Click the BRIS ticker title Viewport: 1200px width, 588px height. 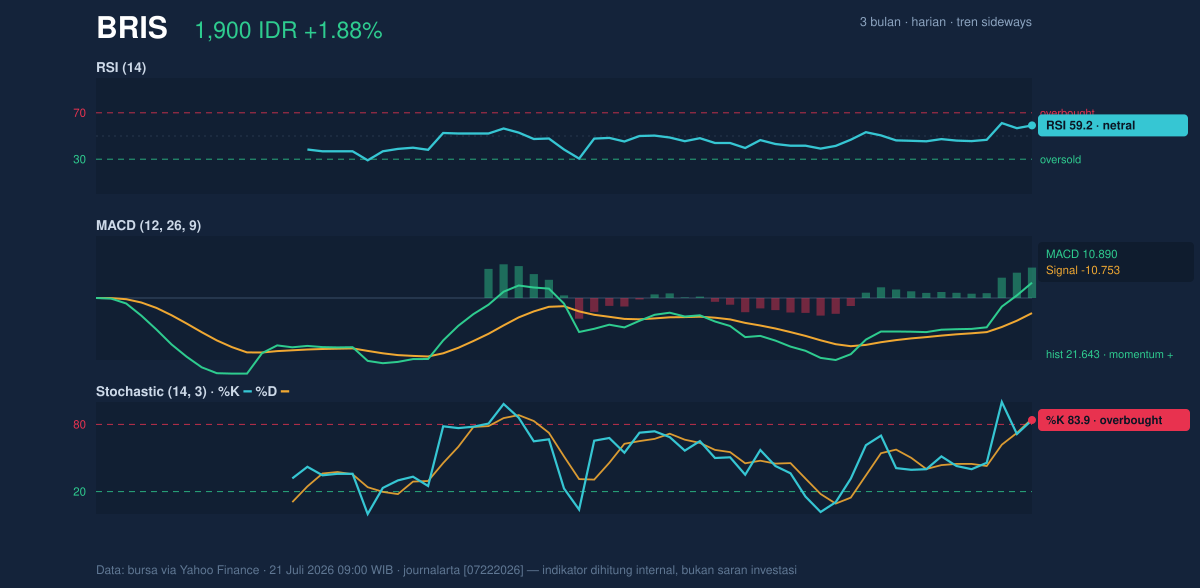coord(132,29)
